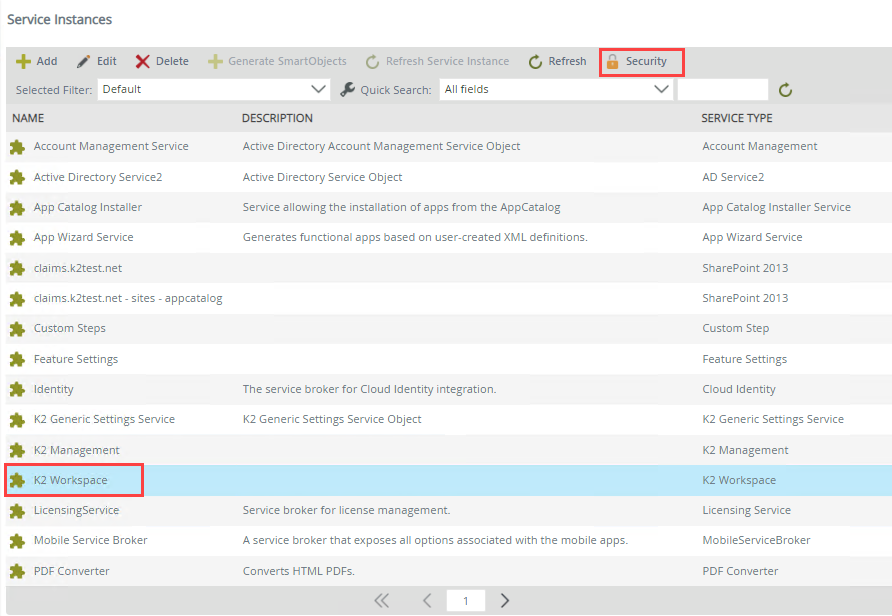
Task: Click the 'Custom Step' service type cell
Action: pos(736,328)
